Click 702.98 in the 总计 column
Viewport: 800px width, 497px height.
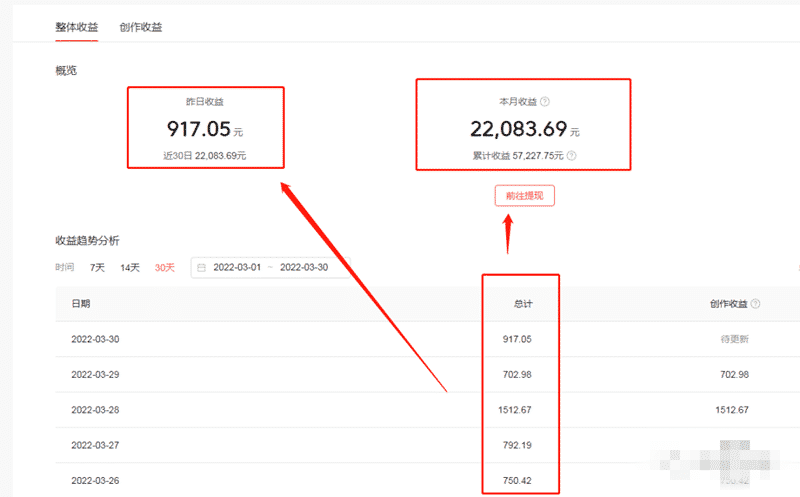[x=517, y=375]
